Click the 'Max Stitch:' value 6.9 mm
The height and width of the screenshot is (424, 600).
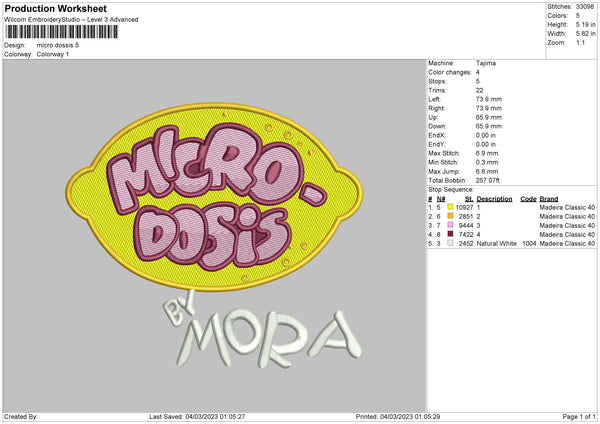point(487,153)
